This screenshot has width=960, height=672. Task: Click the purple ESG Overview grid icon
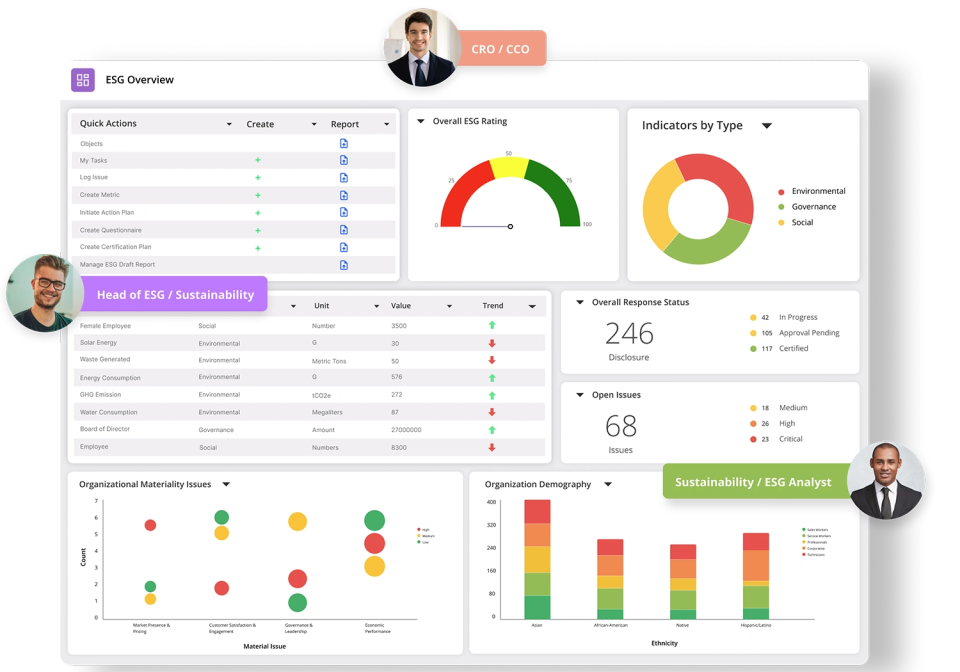(83, 80)
